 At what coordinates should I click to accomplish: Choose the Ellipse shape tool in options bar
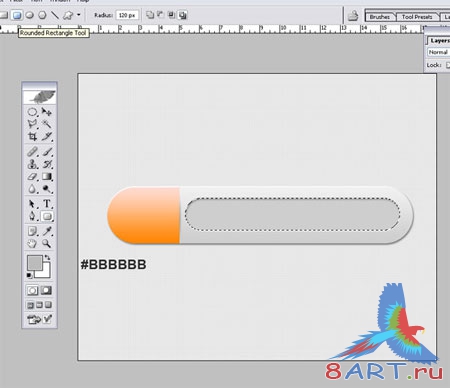coord(30,15)
